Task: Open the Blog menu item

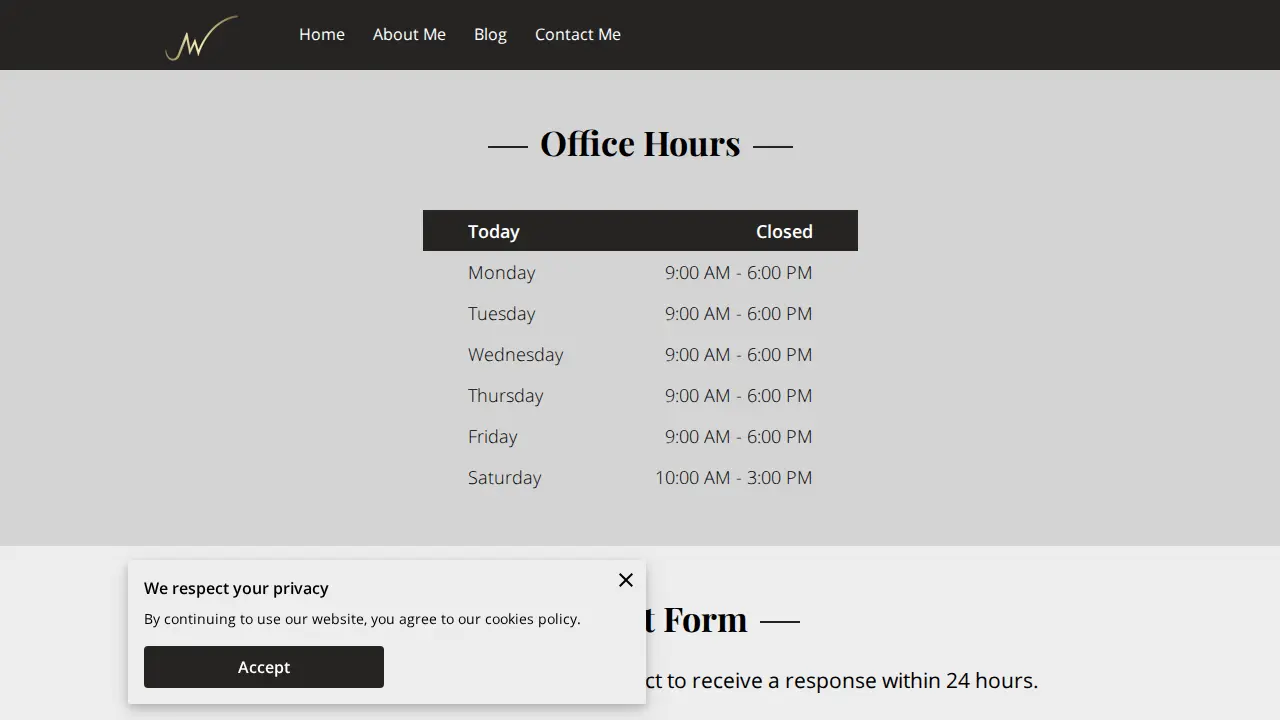Action: click(x=490, y=34)
